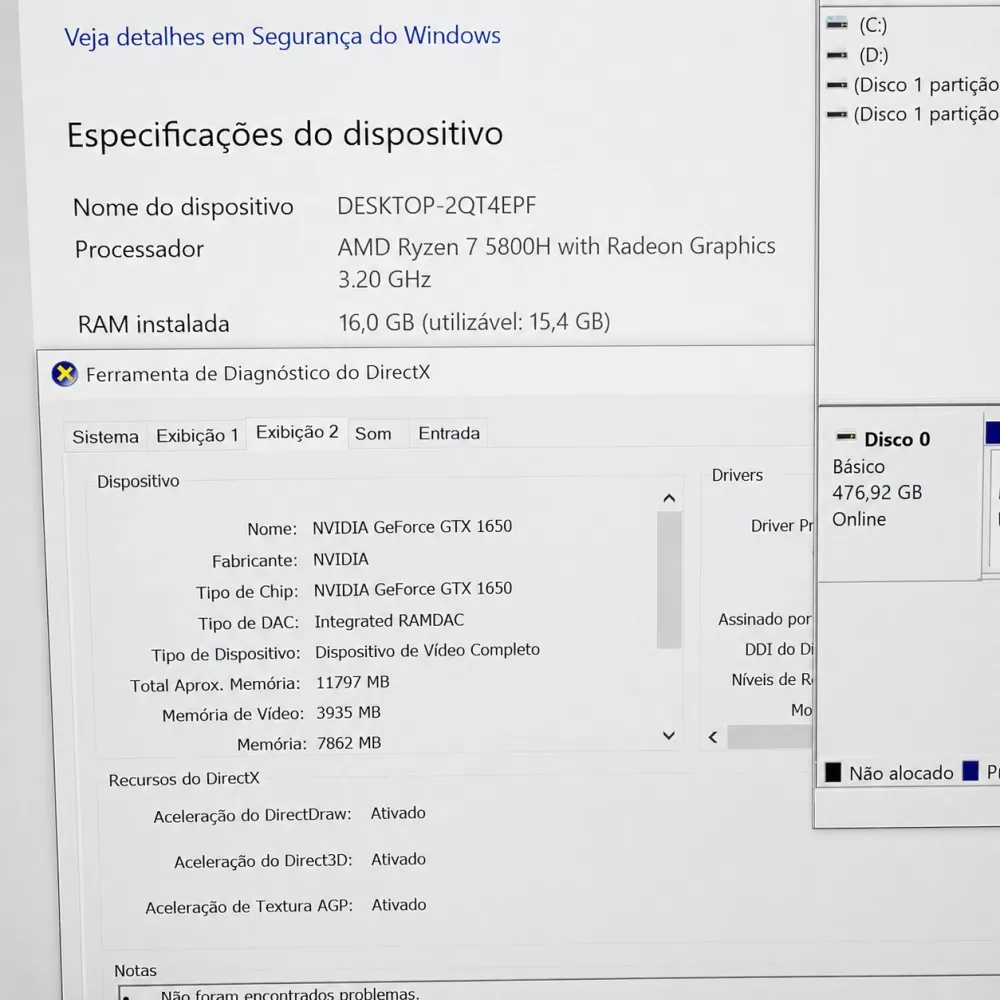Open the Som tab

[x=373, y=434]
